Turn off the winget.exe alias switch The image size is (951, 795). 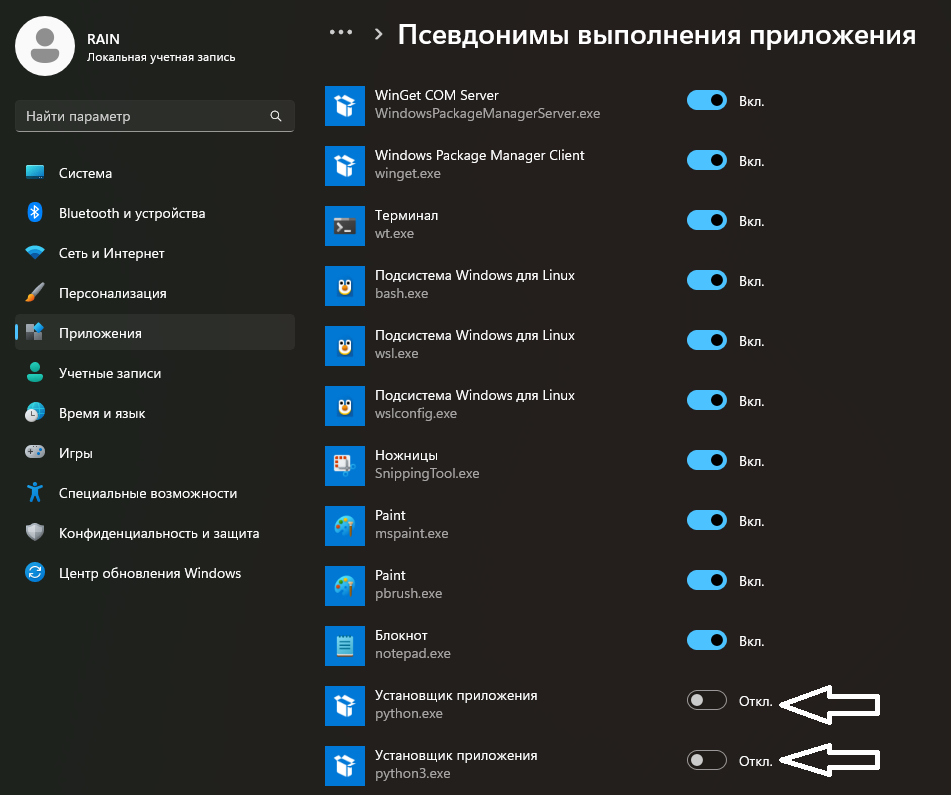click(x=707, y=161)
